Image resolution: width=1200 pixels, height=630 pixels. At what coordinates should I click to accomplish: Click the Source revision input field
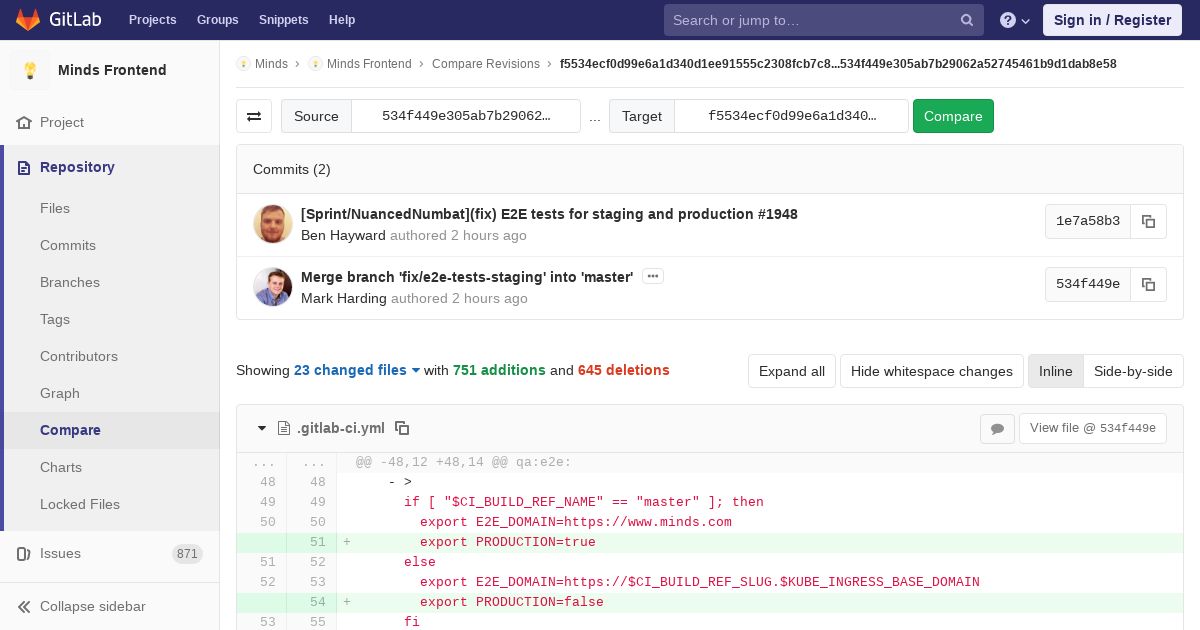[x=466, y=116]
